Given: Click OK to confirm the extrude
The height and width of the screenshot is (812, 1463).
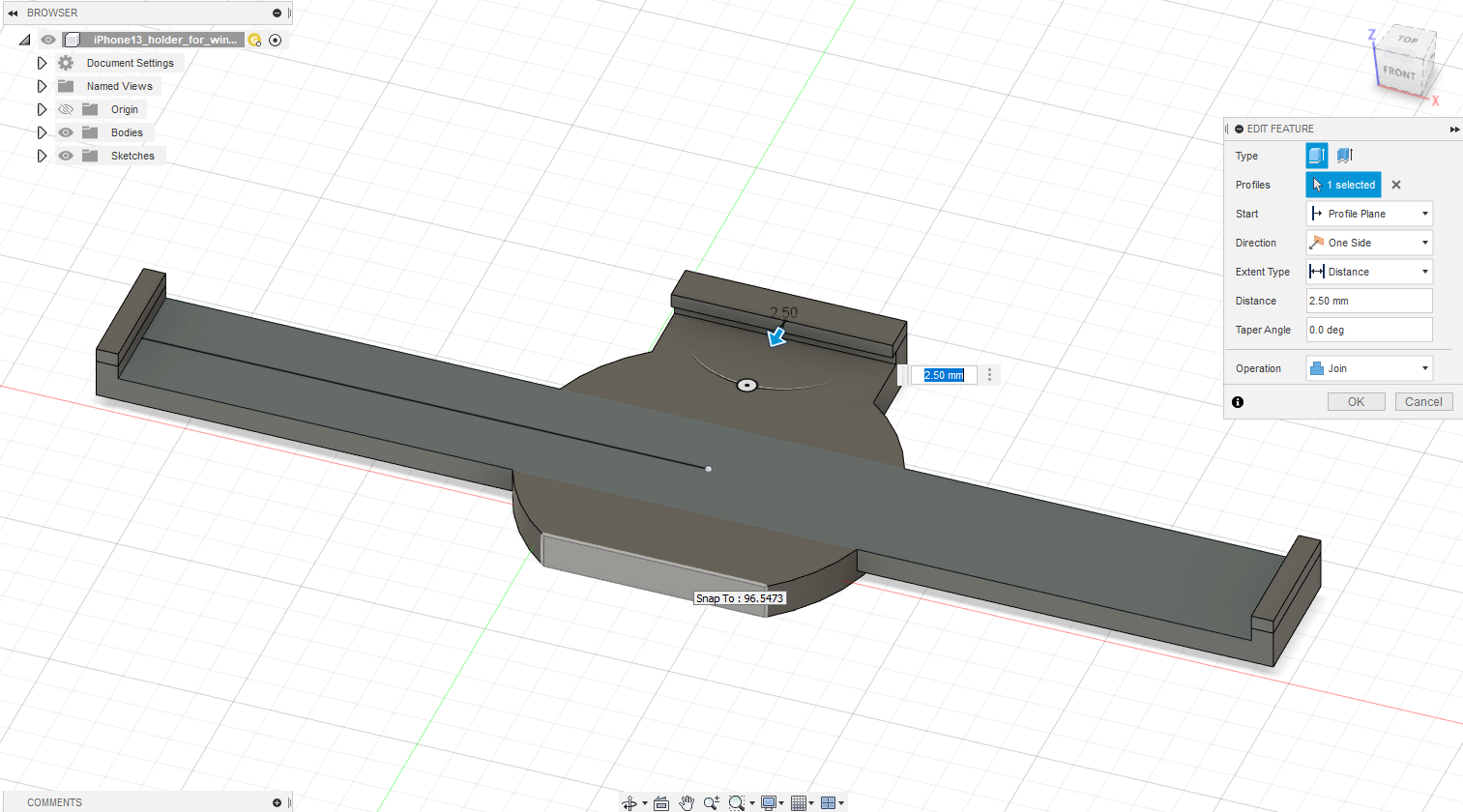Looking at the screenshot, I should coord(1356,402).
